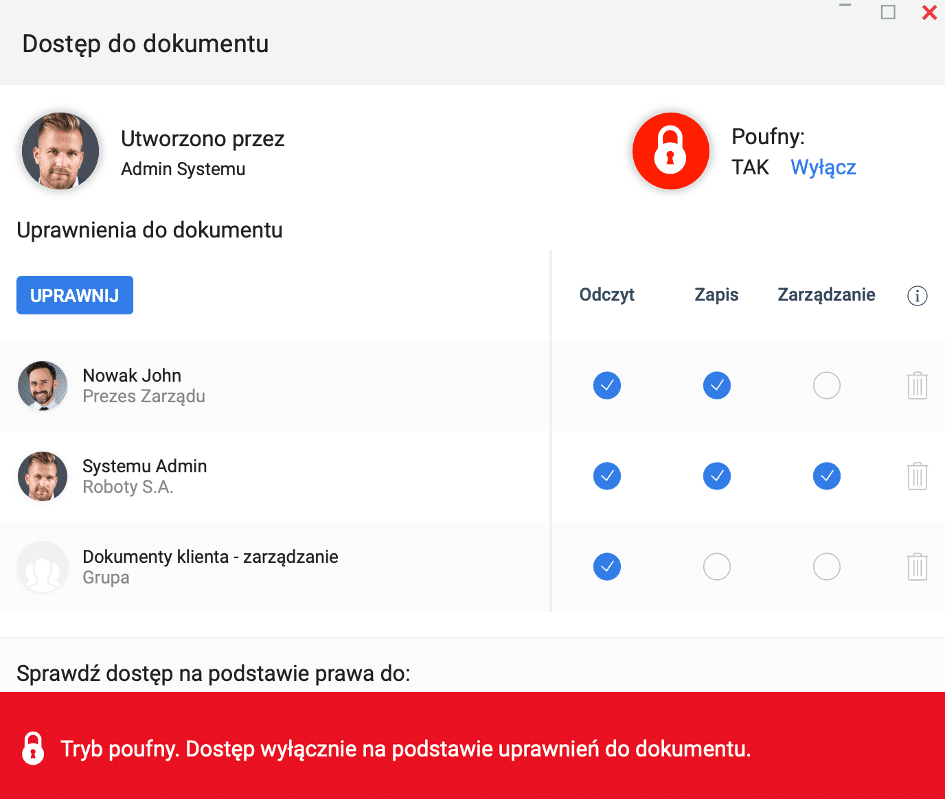Delete Nowak John's permission entry
945x800 pixels.
[917, 385]
